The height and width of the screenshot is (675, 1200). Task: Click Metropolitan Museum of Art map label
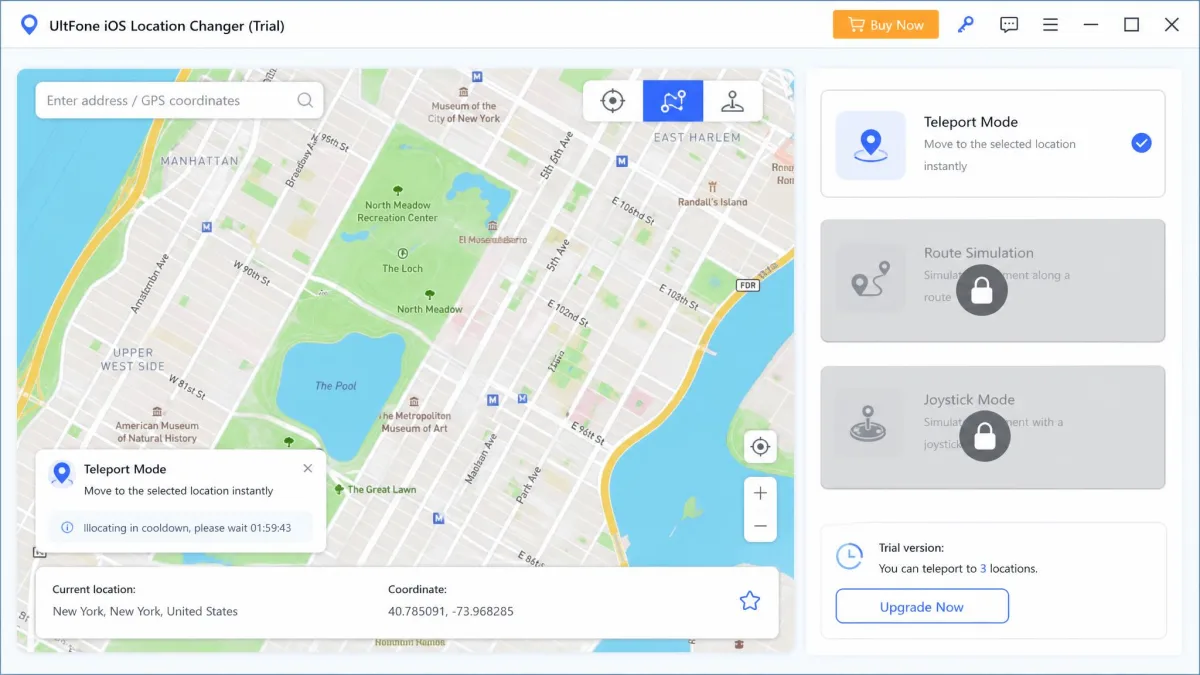(415, 422)
